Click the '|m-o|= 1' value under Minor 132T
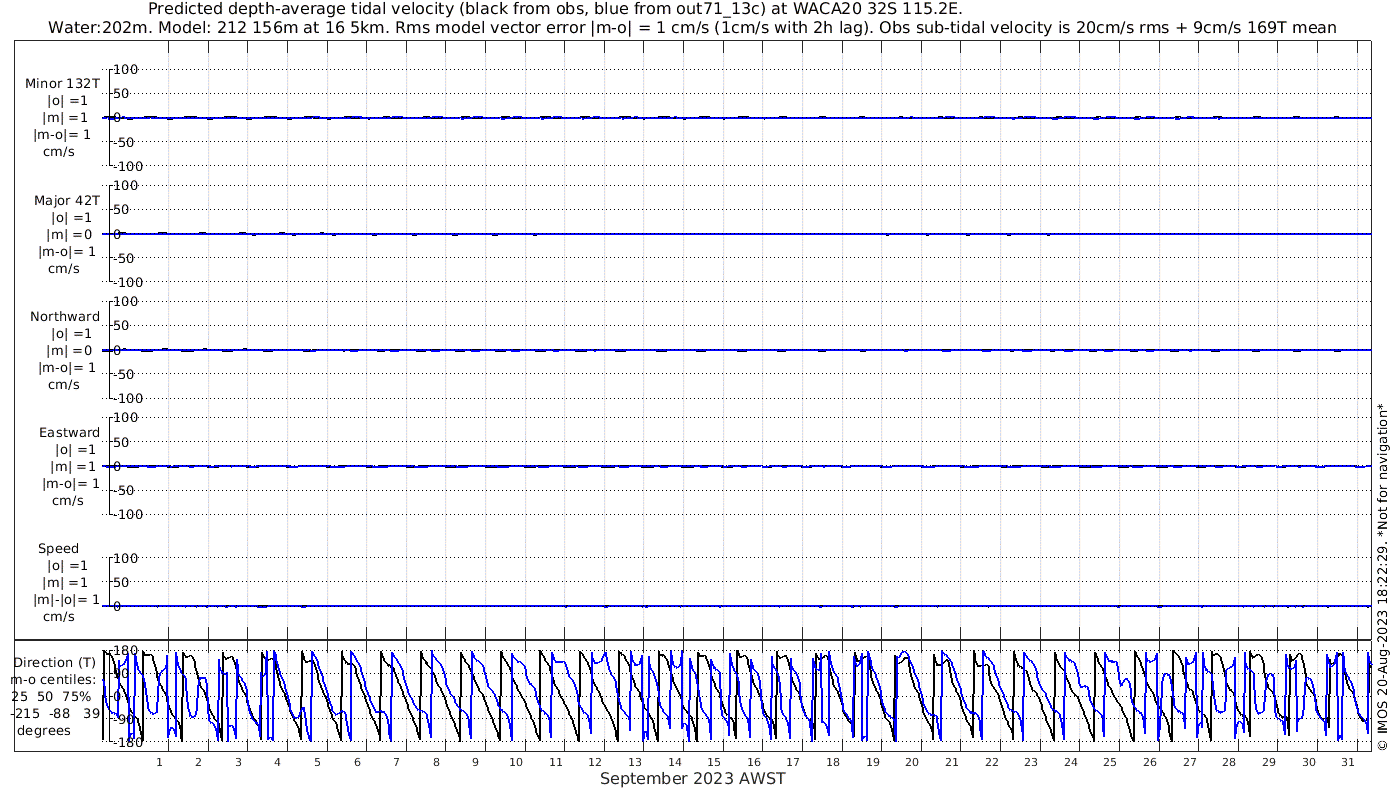This screenshot has width=1400, height=800. point(62,135)
